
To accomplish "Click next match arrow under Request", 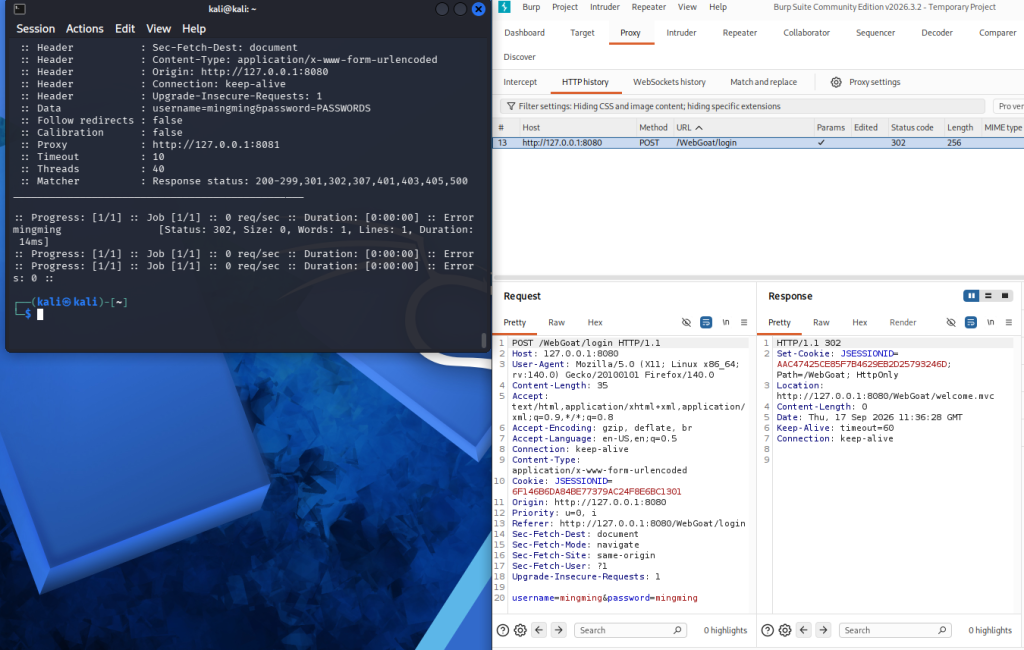I will (558, 630).
